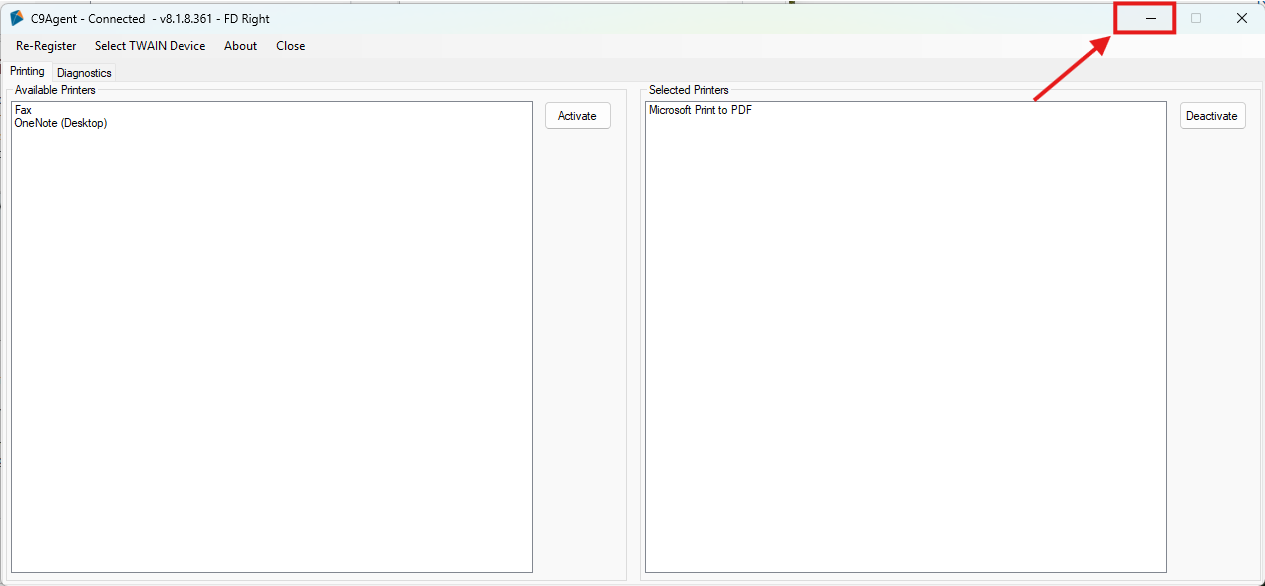Select Fax in Available Printers
Screen dimensions: 1265x586
[23, 110]
